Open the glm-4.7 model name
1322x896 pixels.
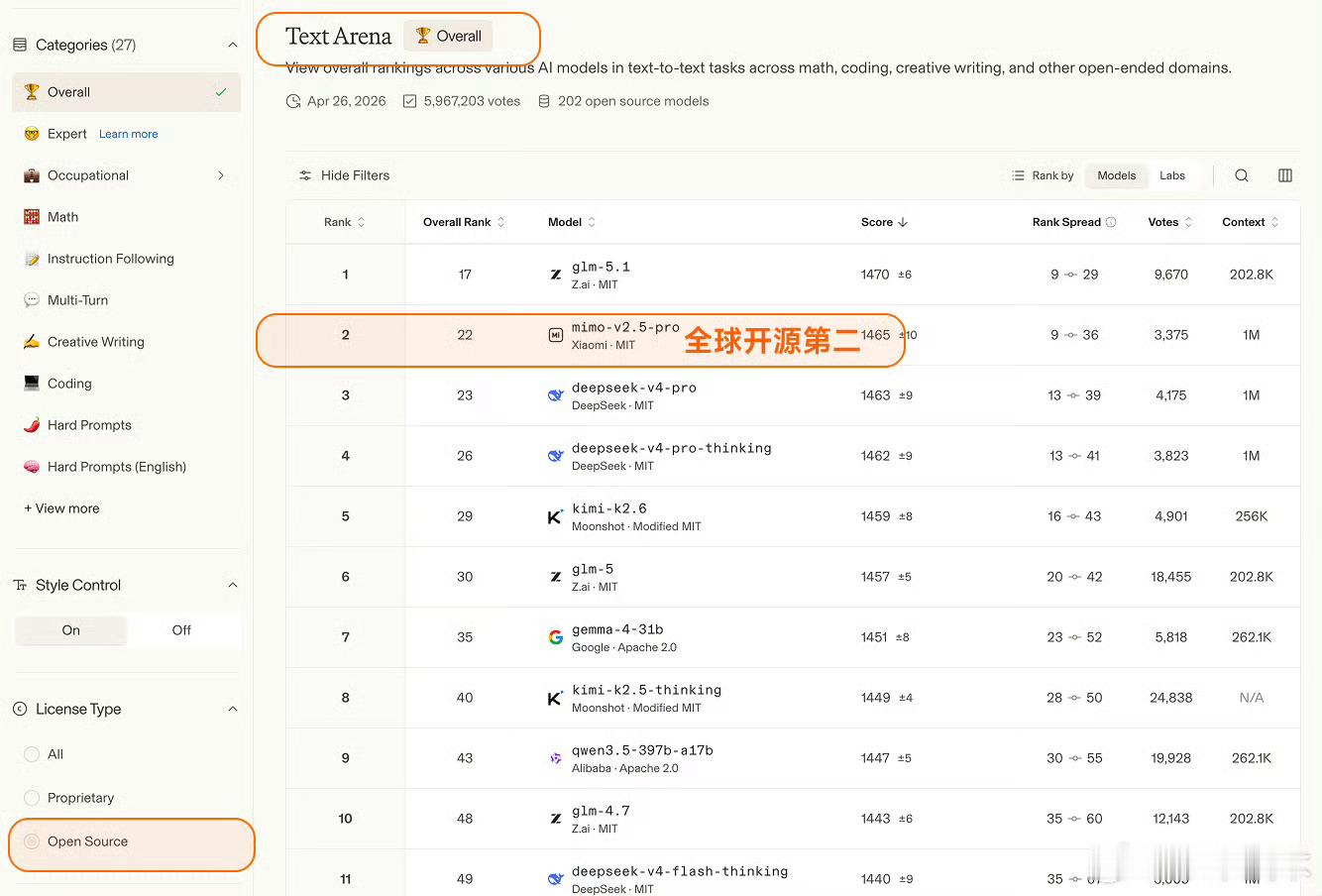(x=601, y=811)
